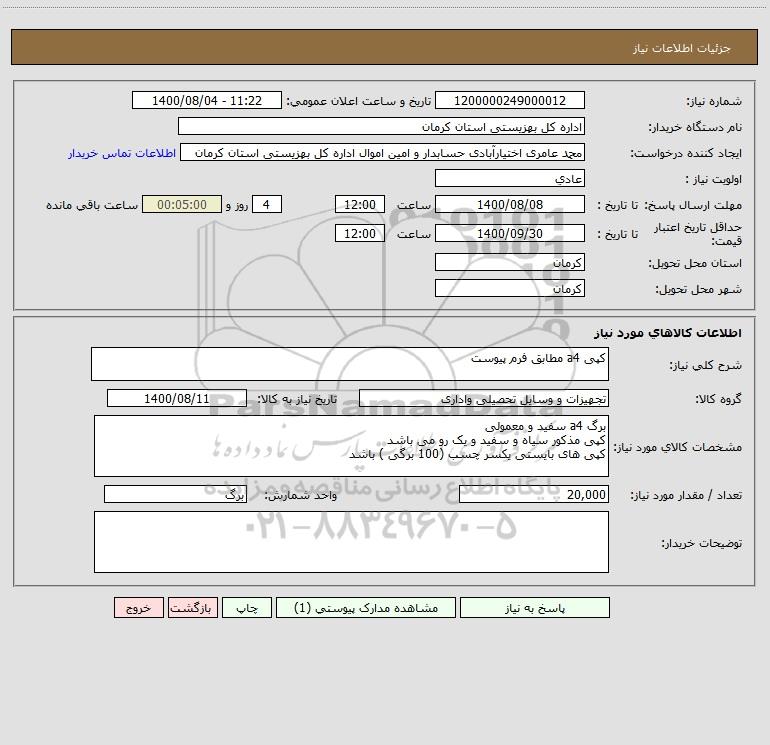770x745 pixels.
Task: Click the priority field showing عادی
Action: click(x=510, y=178)
